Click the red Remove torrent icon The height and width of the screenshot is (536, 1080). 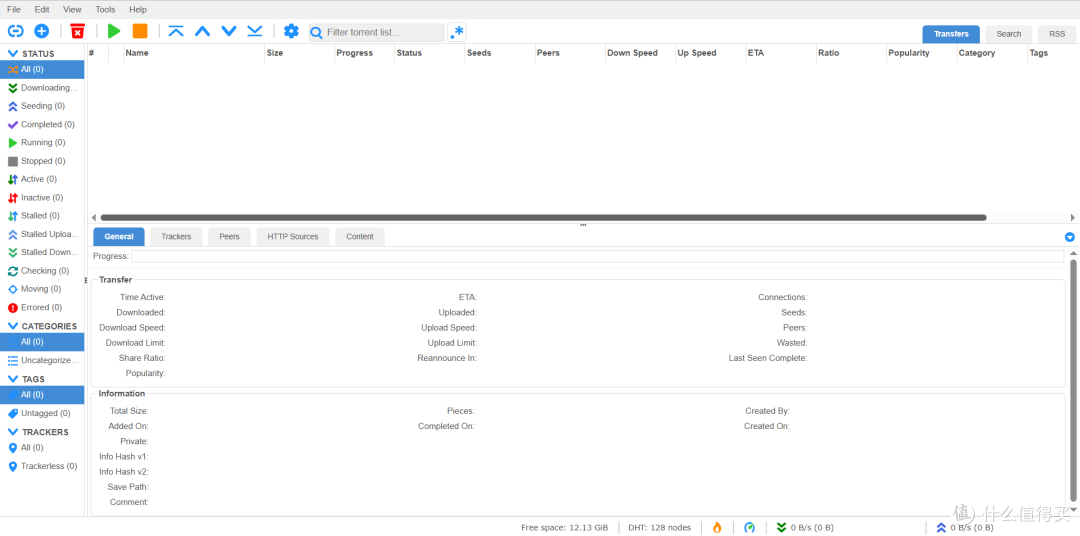click(77, 32)
